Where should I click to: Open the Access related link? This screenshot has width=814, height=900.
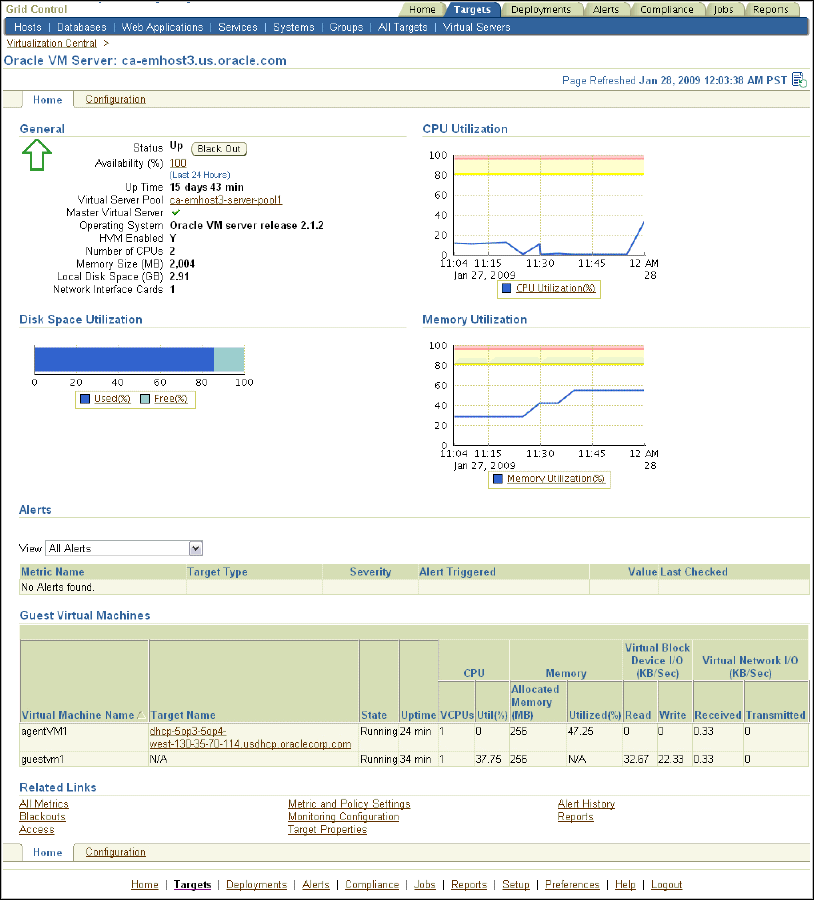tap(37, 829)
